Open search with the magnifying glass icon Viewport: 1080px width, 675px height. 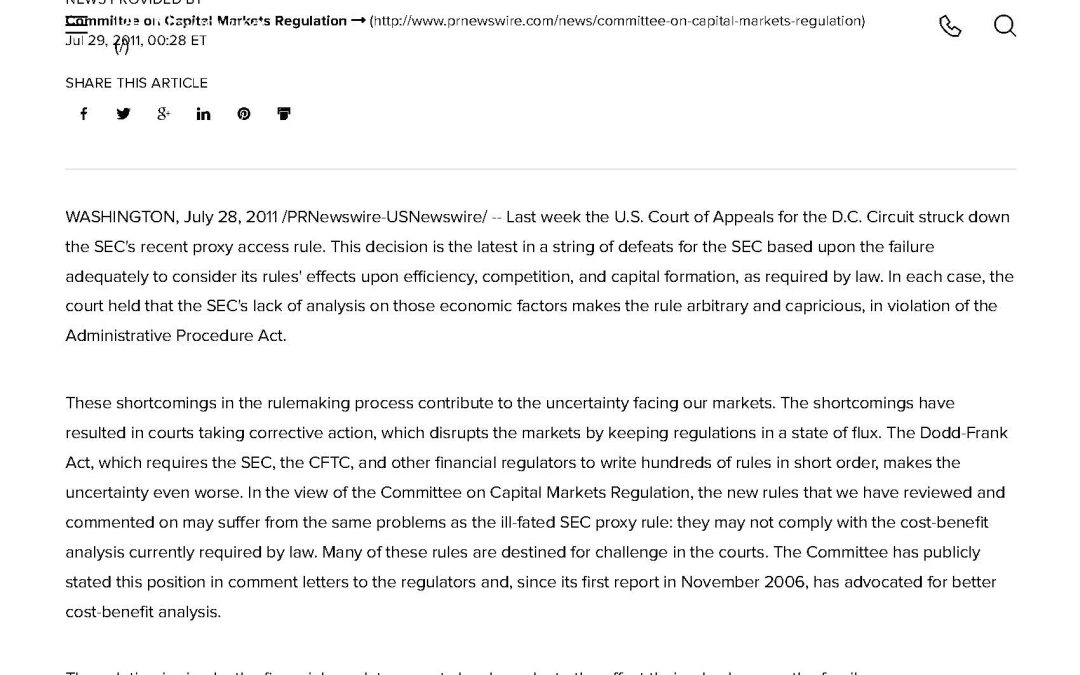tap(1005, 26)
